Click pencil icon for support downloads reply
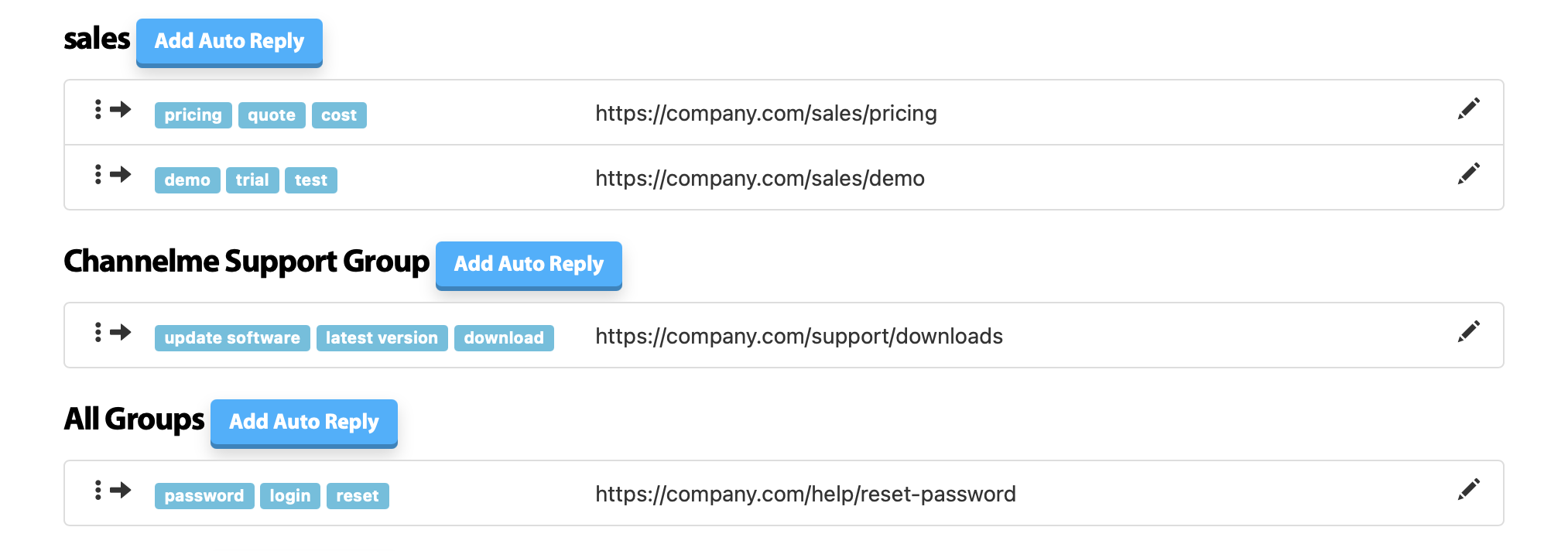 (x=1468, y=332)
